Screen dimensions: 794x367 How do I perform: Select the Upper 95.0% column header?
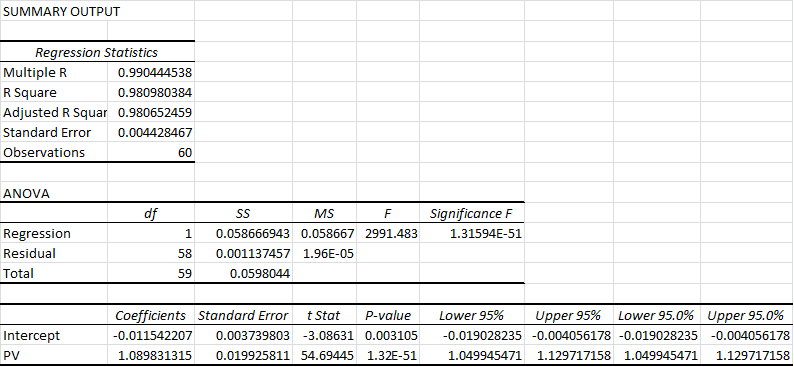point(746,316)
